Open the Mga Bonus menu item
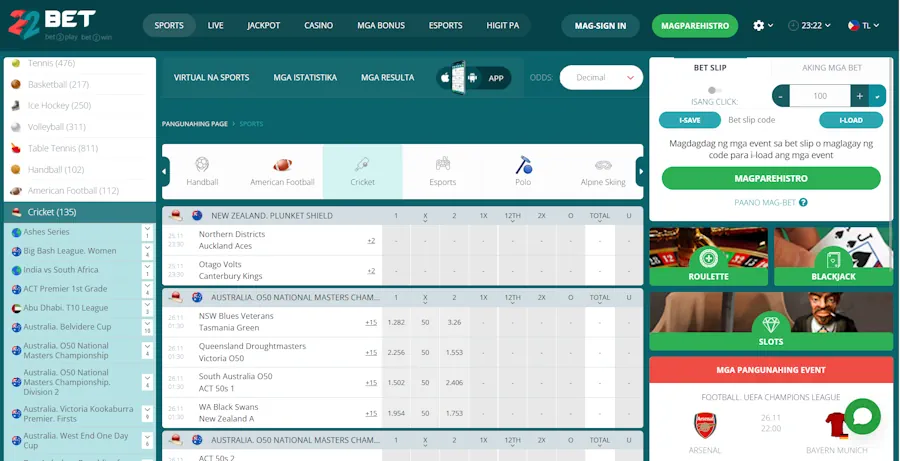This screenshot has height=461, width=900. pos(381,26)
